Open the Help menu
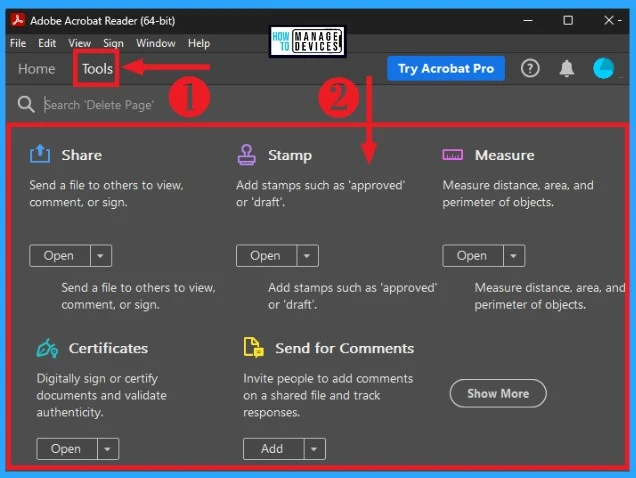 [199, 43]
